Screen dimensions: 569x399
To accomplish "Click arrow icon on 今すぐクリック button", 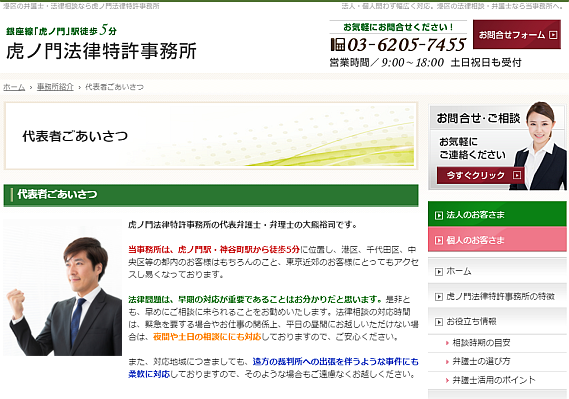I will tap(517, 175).
